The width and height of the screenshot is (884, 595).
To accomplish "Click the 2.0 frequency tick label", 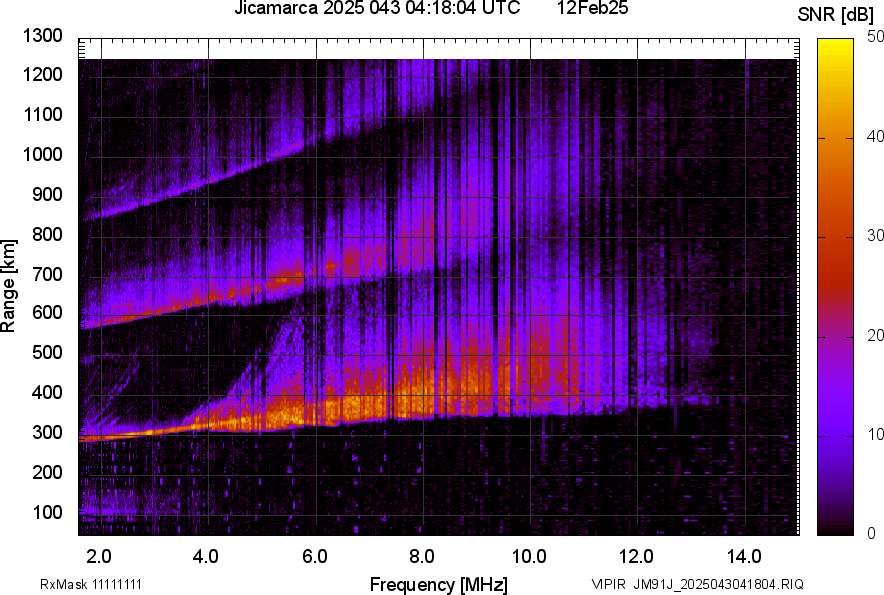I will 99,556.
